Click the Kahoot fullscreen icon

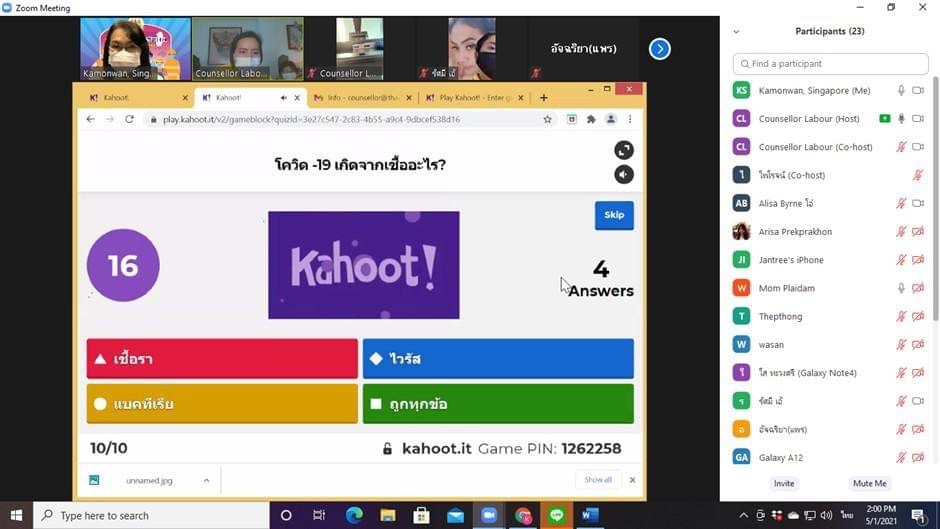click(x=624, y=150)
